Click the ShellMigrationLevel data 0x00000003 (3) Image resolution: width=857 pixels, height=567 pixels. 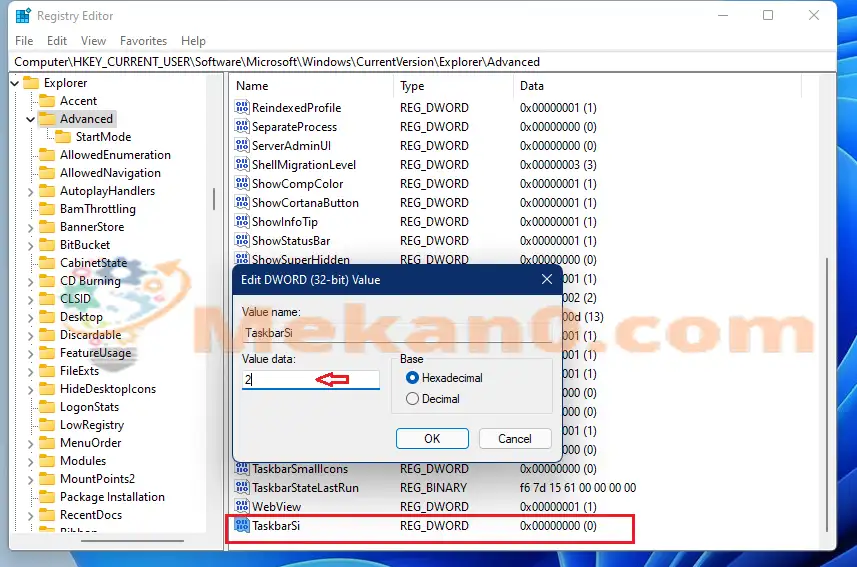coord(558,165)
